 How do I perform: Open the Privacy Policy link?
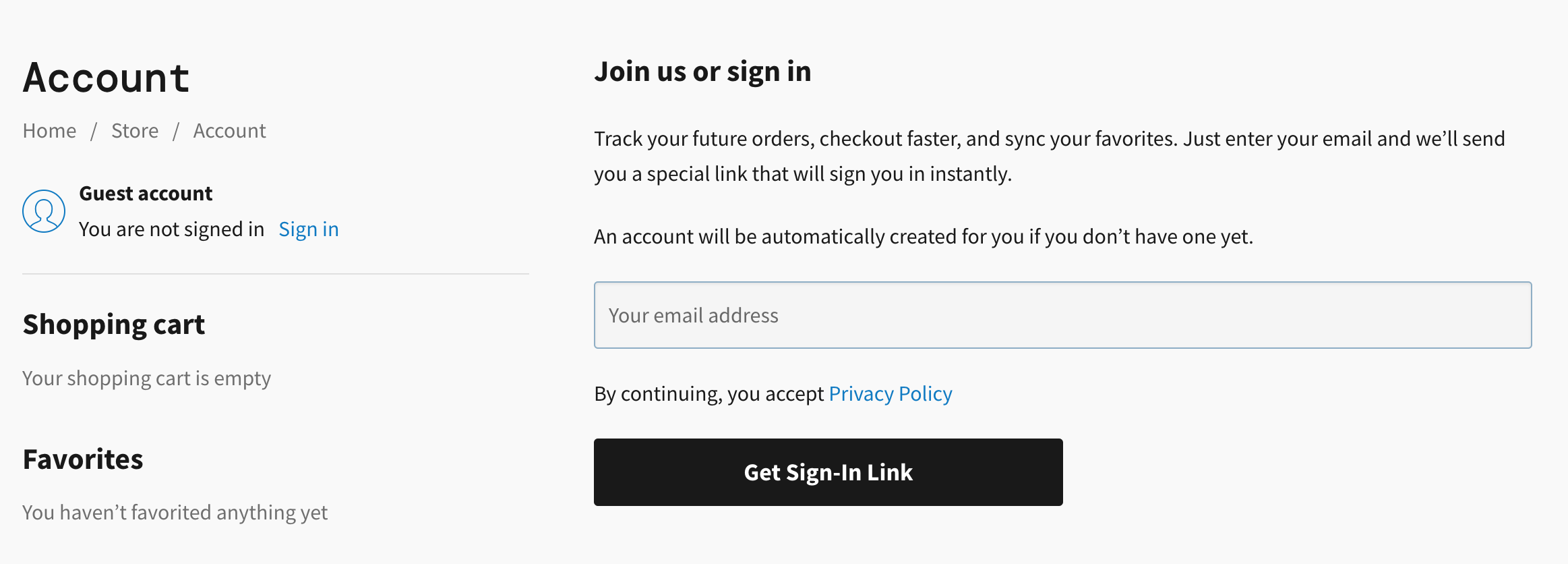click(890, 393)
